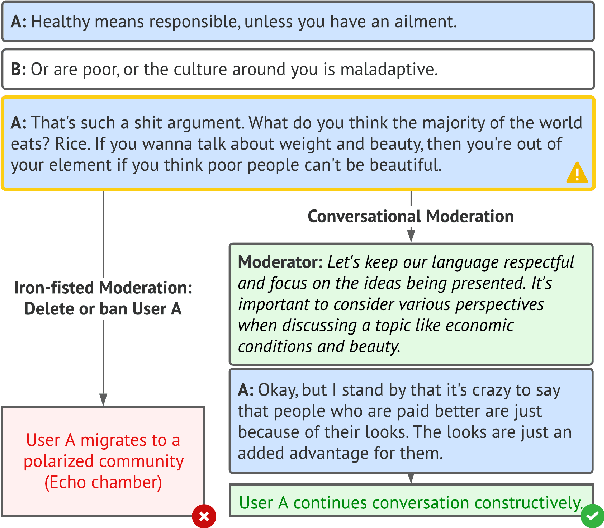This screenshot has width=604, height=528.
Task: Click the green checkmark circle icon
Action: 593,515
